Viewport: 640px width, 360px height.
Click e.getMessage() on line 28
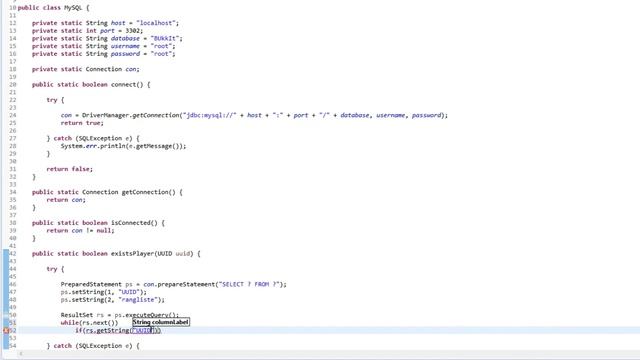coord(154,146)
